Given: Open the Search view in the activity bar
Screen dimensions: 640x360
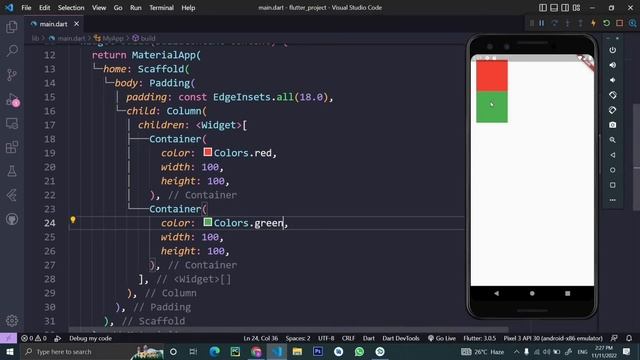Looking at the screenshot, I should [x=12, y=51].
